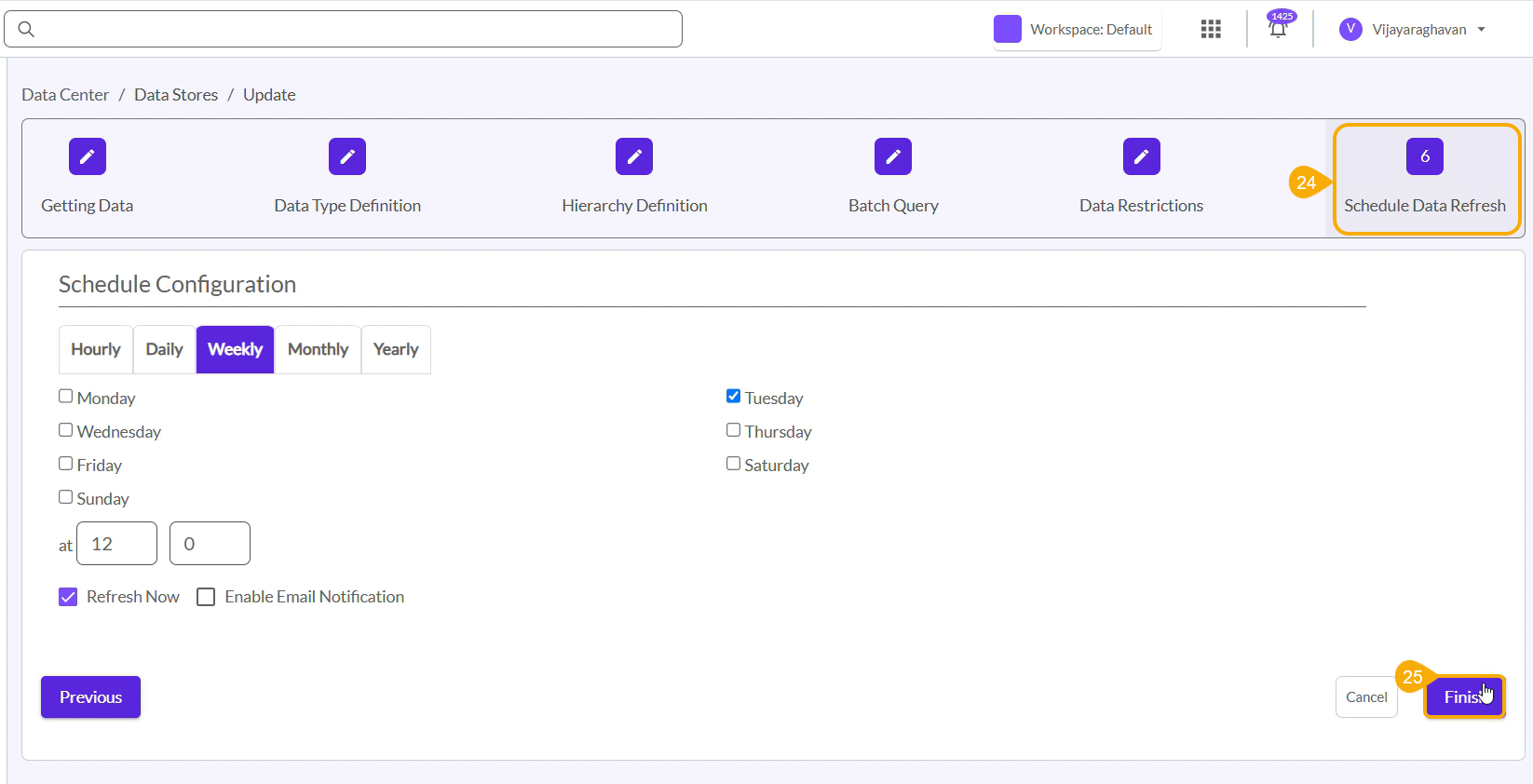The height and width of the screenshot is (784, 1533).
Task: Click the Data Stores breadcrumb link
Action: (x=176, y=95)
